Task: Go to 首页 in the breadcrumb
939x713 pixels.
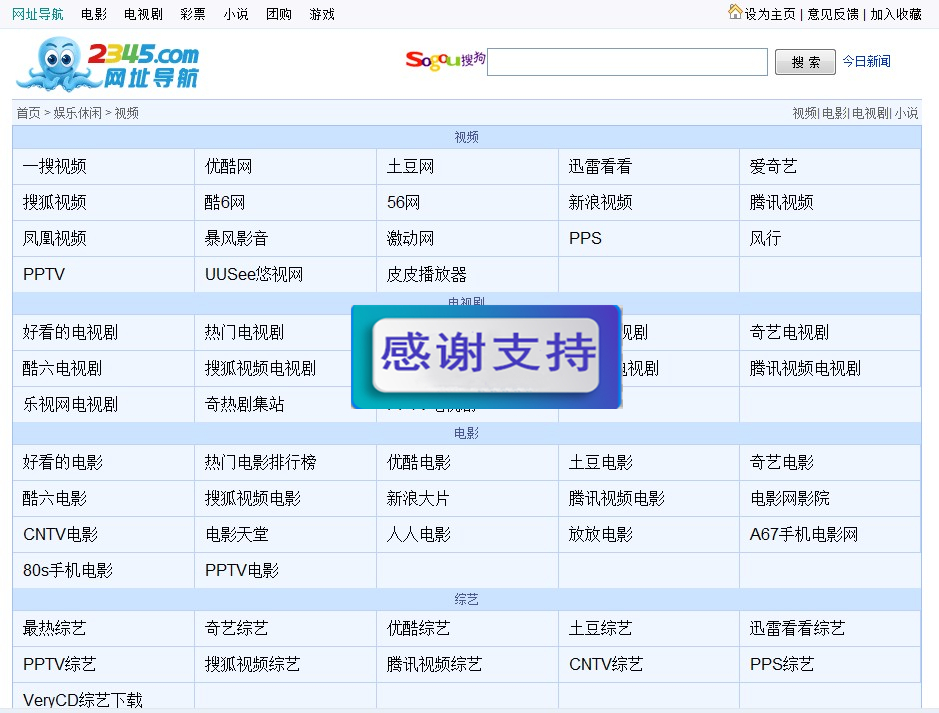Action: coord(28,113)
